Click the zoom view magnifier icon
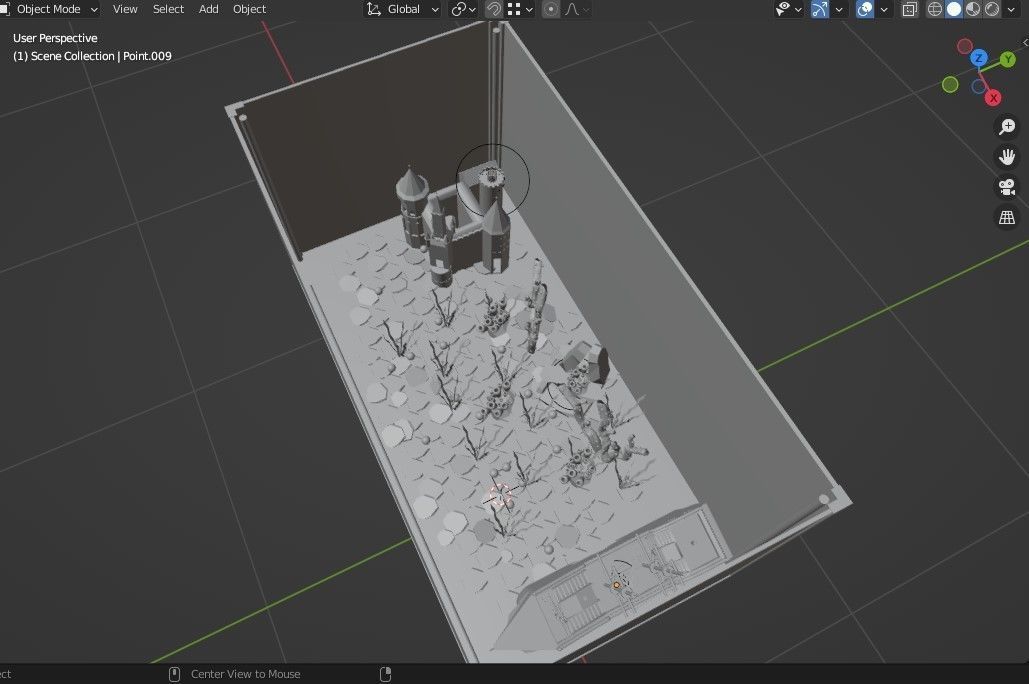Screen dimensions: 1029x684 pos(1007,127)
